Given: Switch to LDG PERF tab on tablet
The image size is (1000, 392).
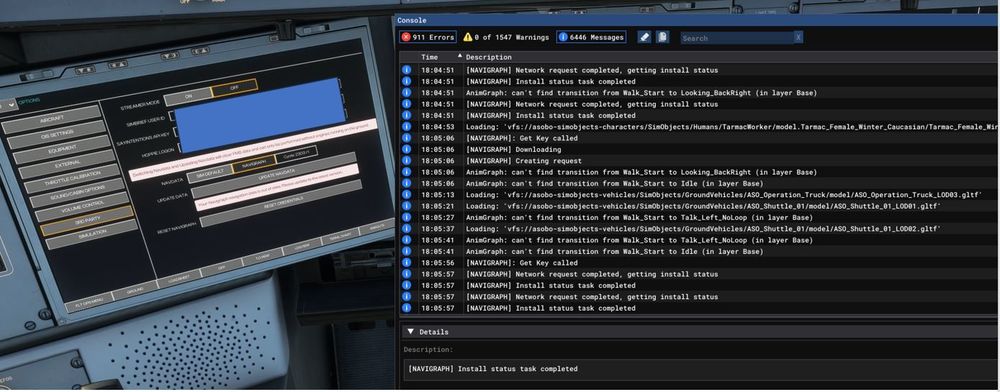Looking at the screenshot, I should (302, 247).
